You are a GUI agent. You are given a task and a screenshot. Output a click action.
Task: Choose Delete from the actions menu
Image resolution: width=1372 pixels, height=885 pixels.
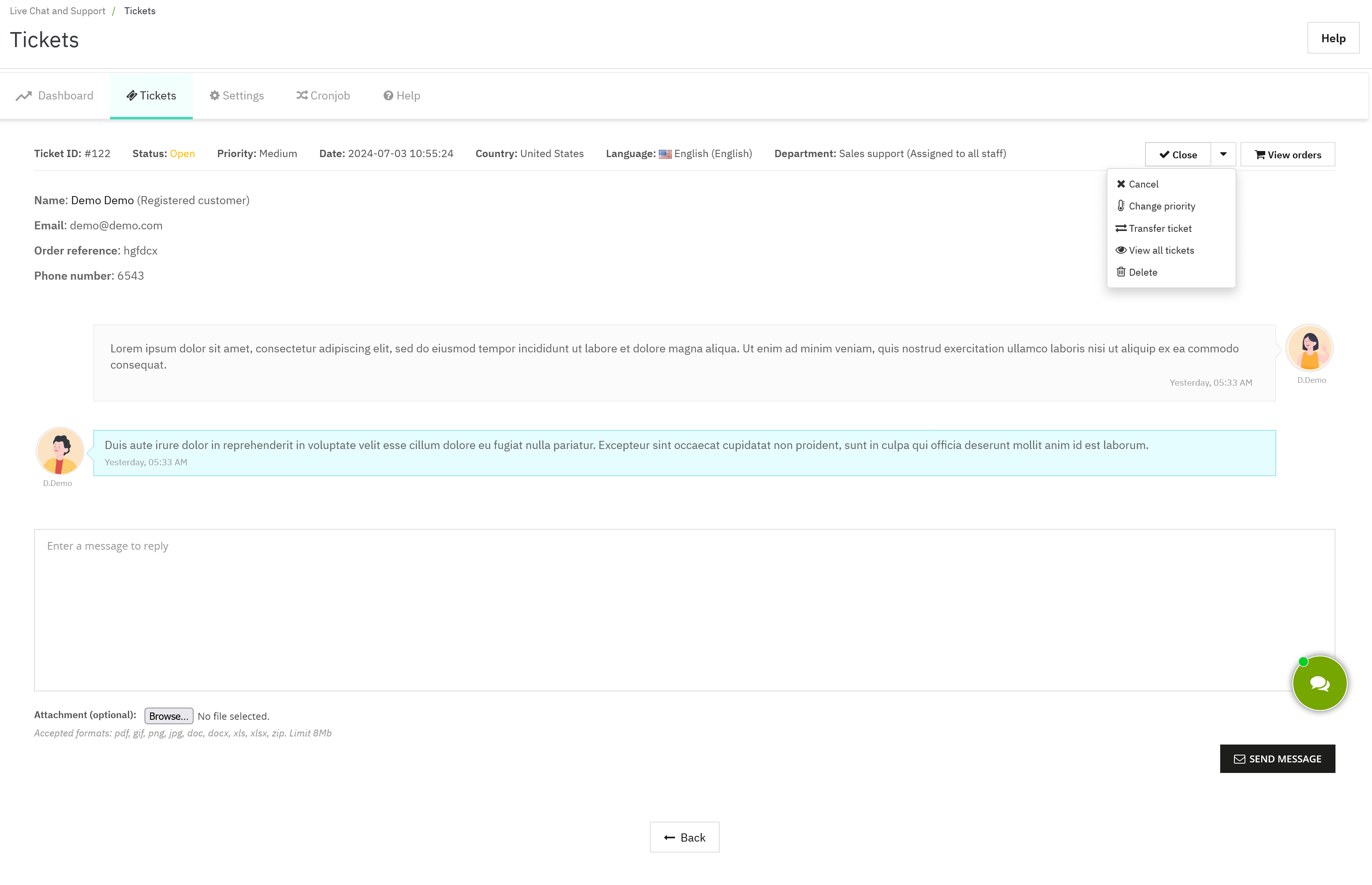pos(1171,272)
